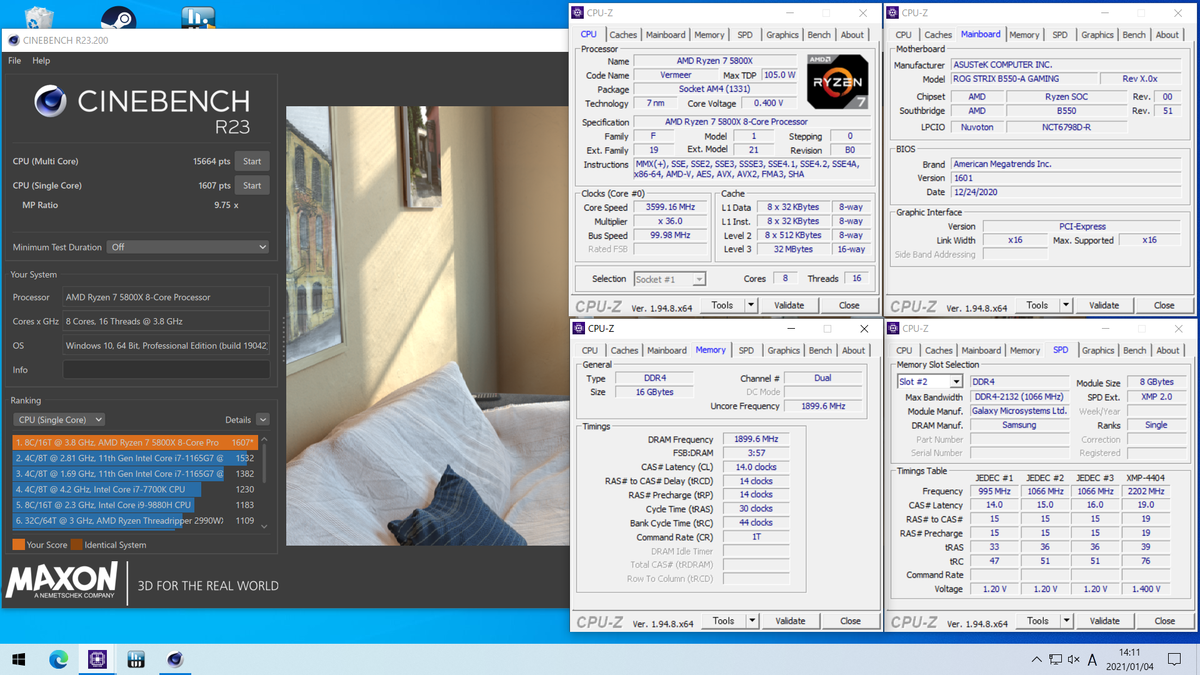Click the 'Windows 10, 64 Bit' OS field
Image resolution: width=1200 pixels, height=675 pixels.
pyautogui.click(x=166, y=346)
